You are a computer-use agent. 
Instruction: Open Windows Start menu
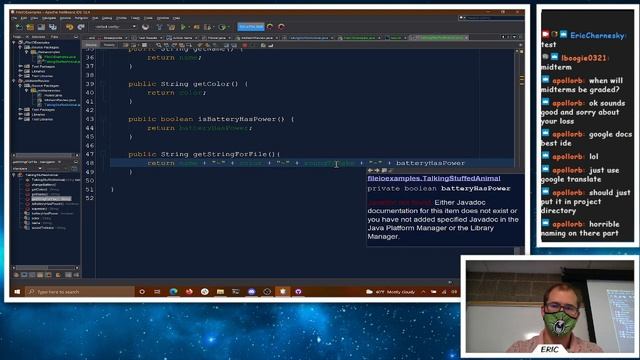(x=17, y=291)
